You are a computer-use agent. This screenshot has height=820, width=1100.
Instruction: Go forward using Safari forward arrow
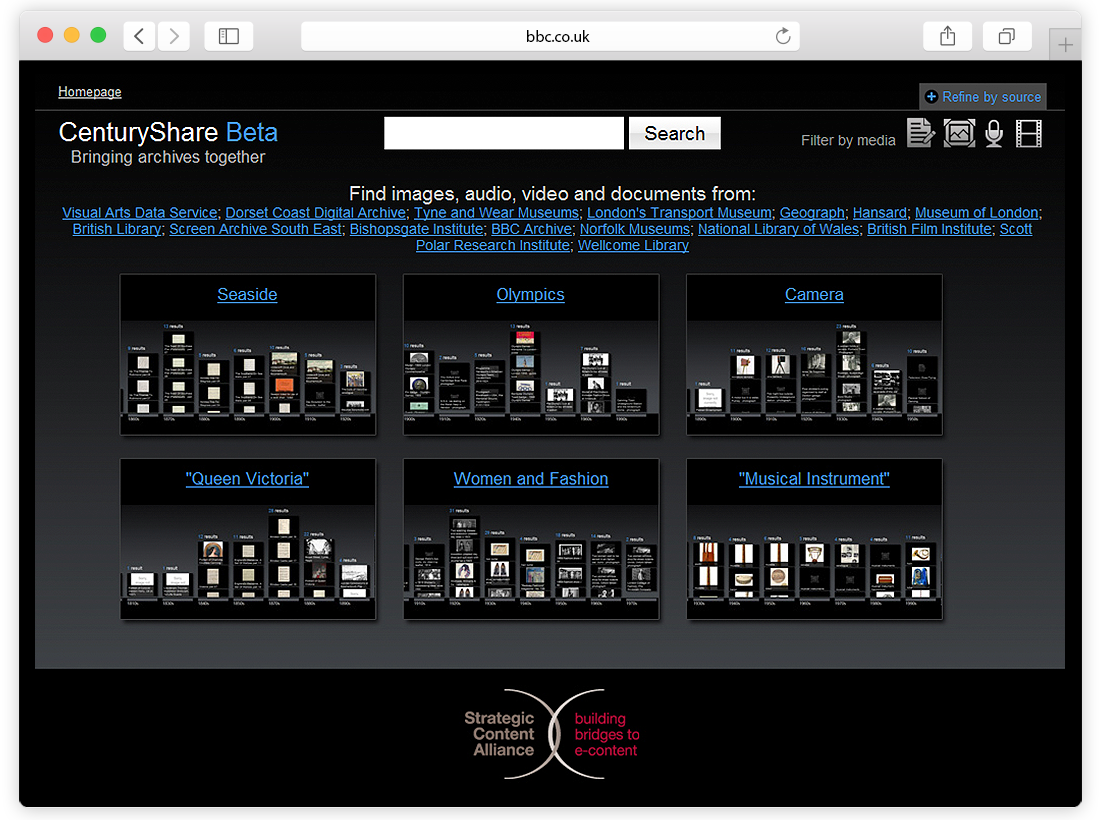173,36
